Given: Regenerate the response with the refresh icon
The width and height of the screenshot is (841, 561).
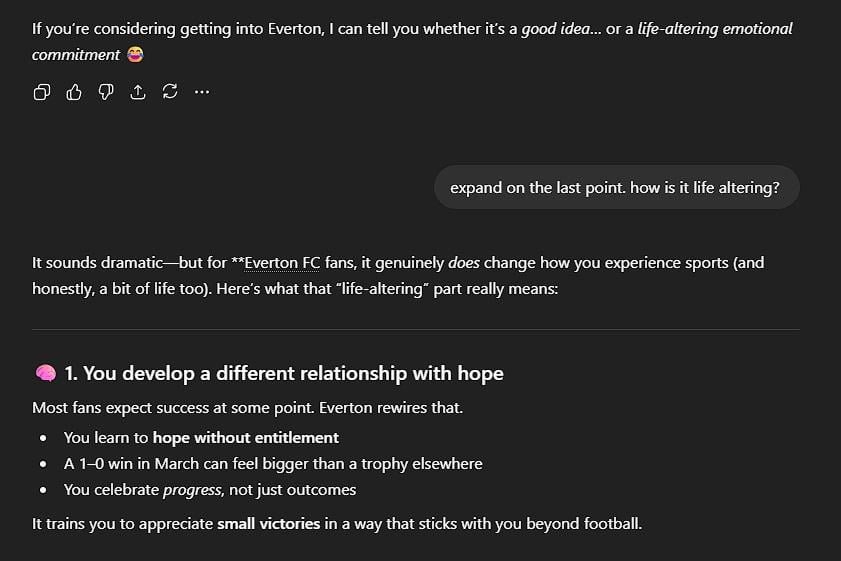Looking at the screenshot, I should pos(170,92).
